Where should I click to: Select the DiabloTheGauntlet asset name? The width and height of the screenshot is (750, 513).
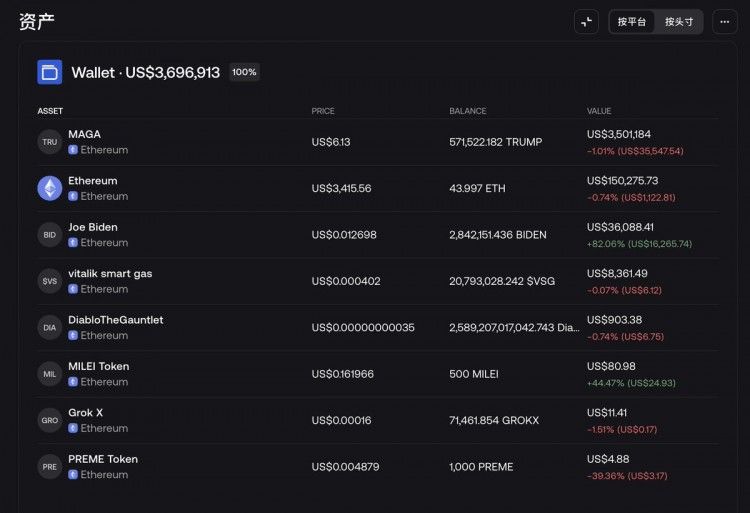tap(115, 320)
